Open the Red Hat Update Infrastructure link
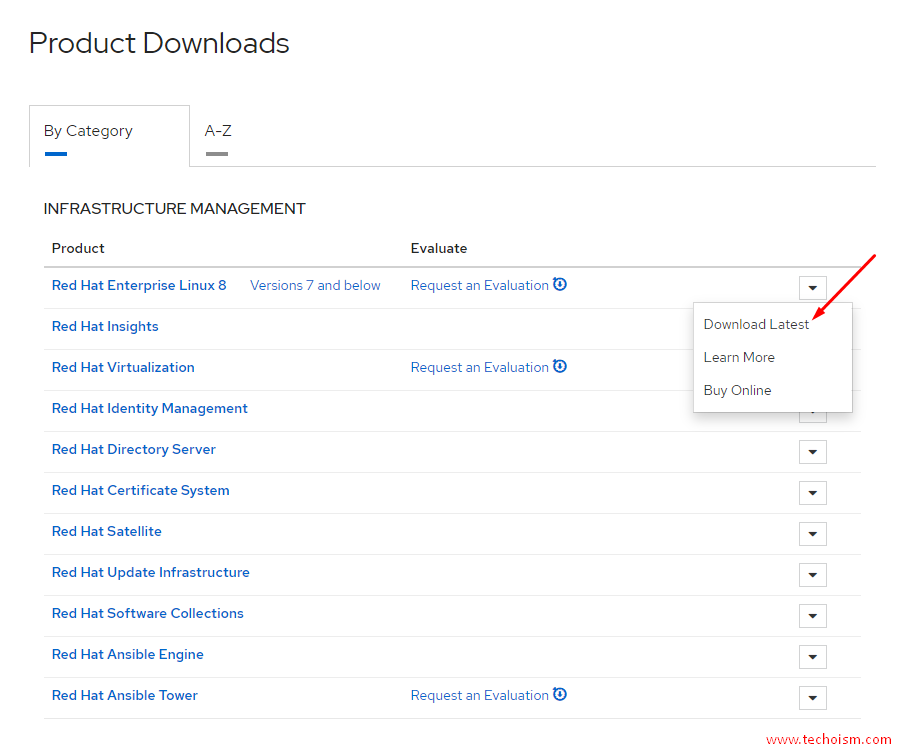The image size is (903, 753). 150,572
